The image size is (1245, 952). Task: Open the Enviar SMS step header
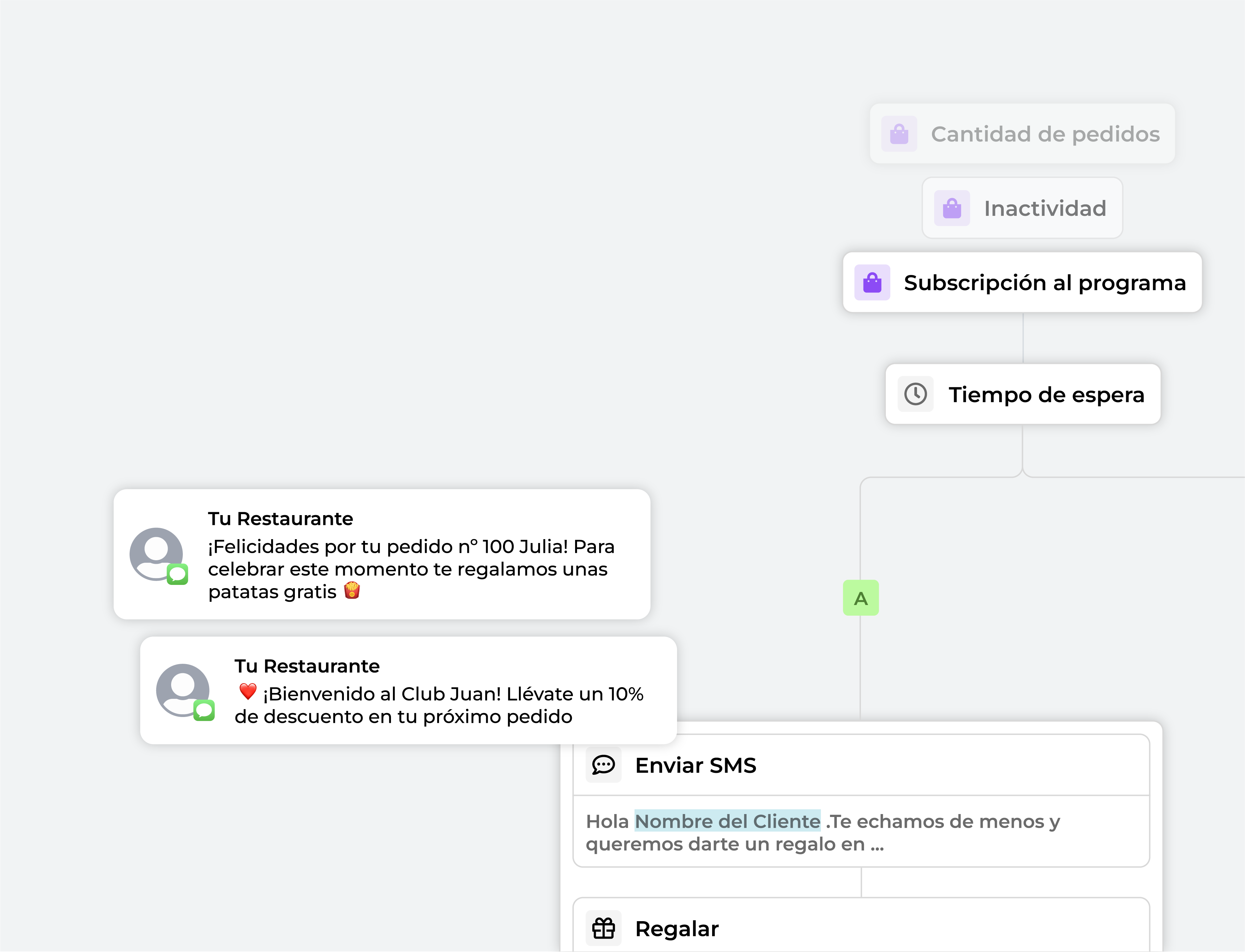[861, 765]
